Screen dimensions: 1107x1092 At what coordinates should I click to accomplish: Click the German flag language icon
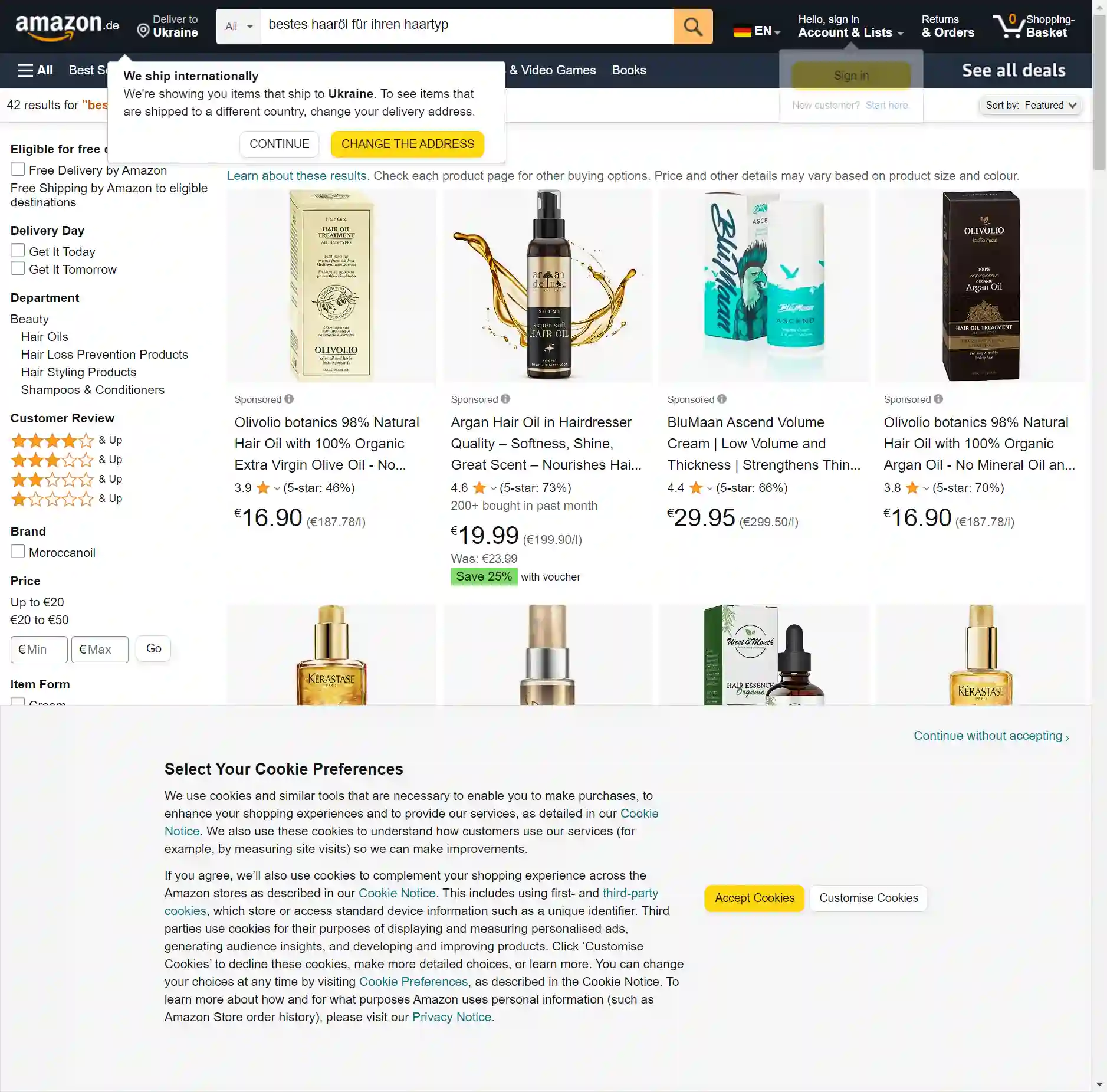click(x=742, y=31)
